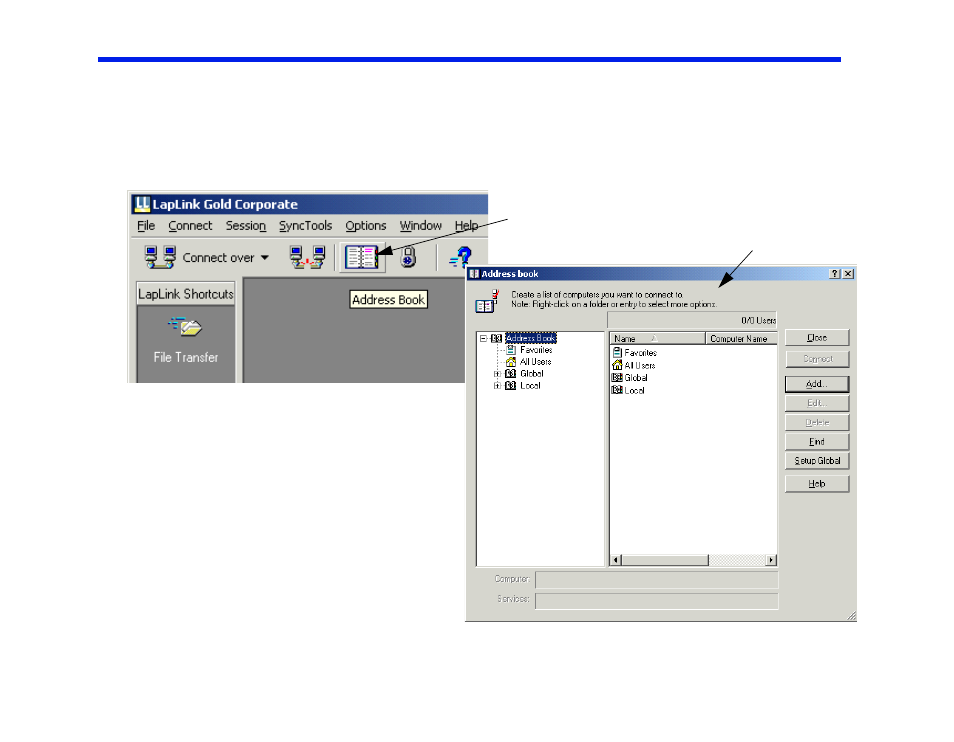The height and width of the screenshot is (742, 954).
Task: Open the Options menu
Action: pos(366,226)
